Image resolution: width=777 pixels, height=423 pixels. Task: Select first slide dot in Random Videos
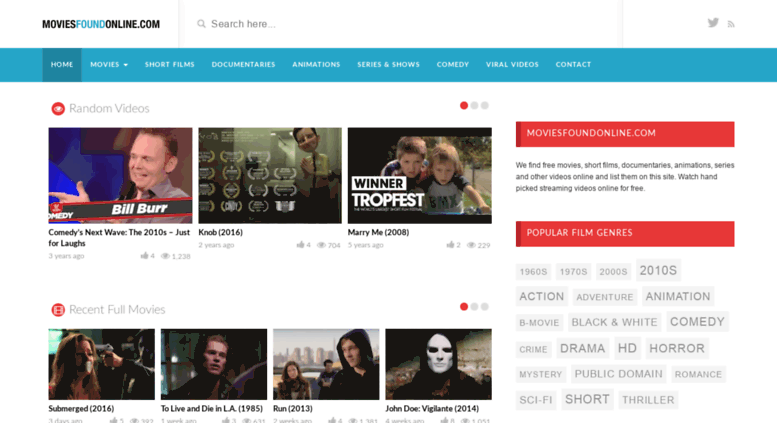(x=464, y=106)
